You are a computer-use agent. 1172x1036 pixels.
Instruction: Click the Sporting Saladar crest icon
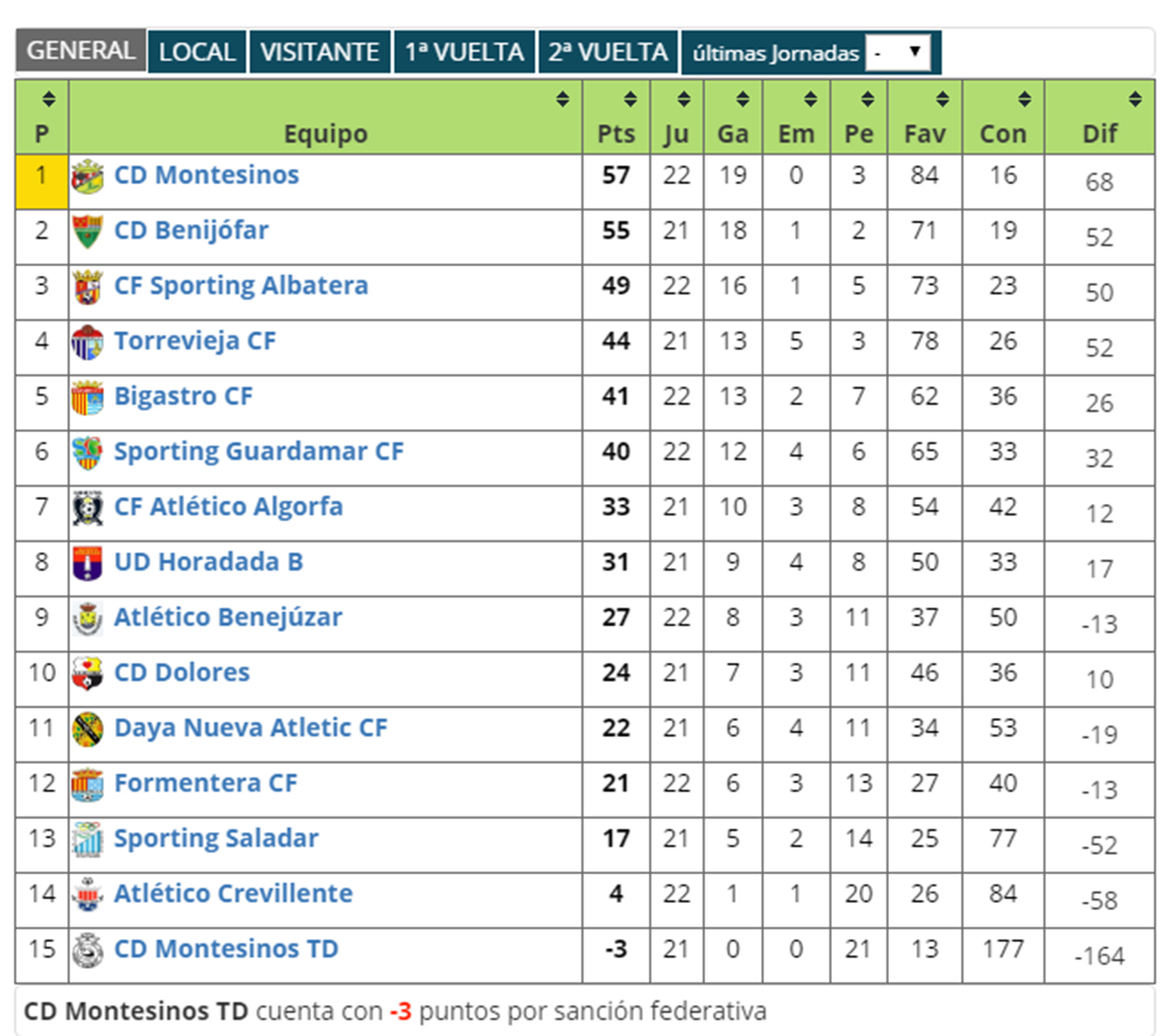[87, 839]
